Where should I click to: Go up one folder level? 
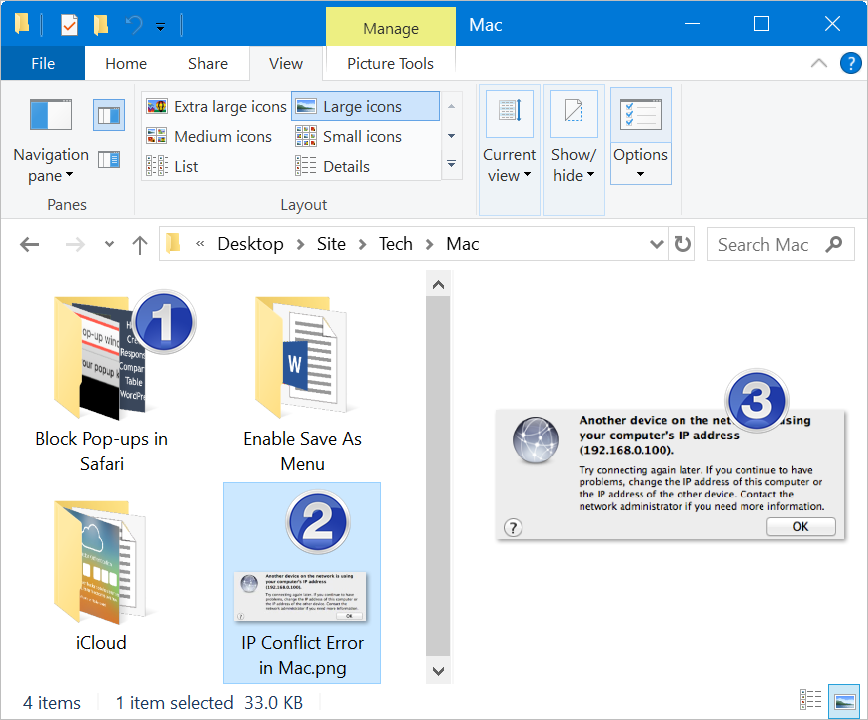(140, 245)
